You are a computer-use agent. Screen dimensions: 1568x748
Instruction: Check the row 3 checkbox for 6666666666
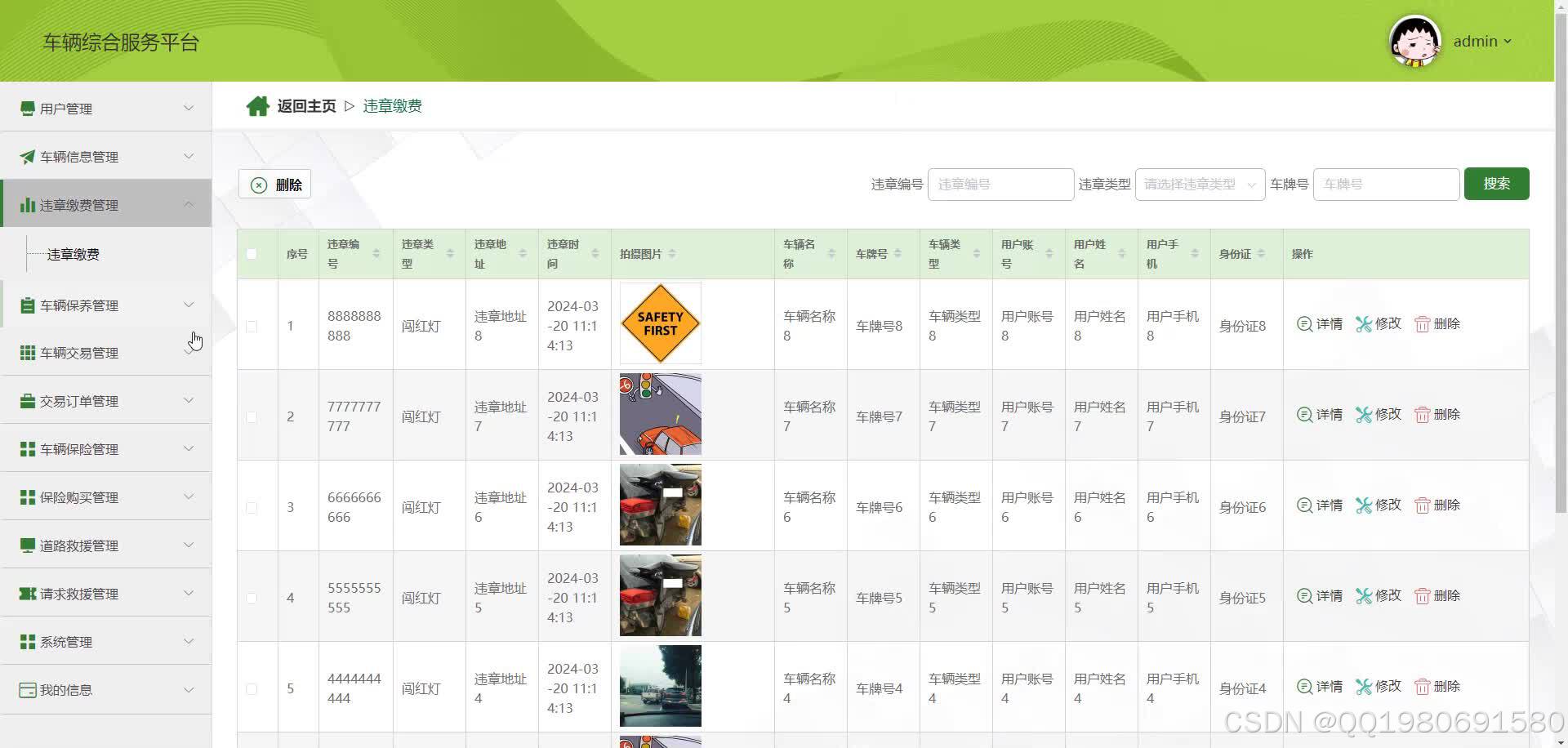coord(252,508)
